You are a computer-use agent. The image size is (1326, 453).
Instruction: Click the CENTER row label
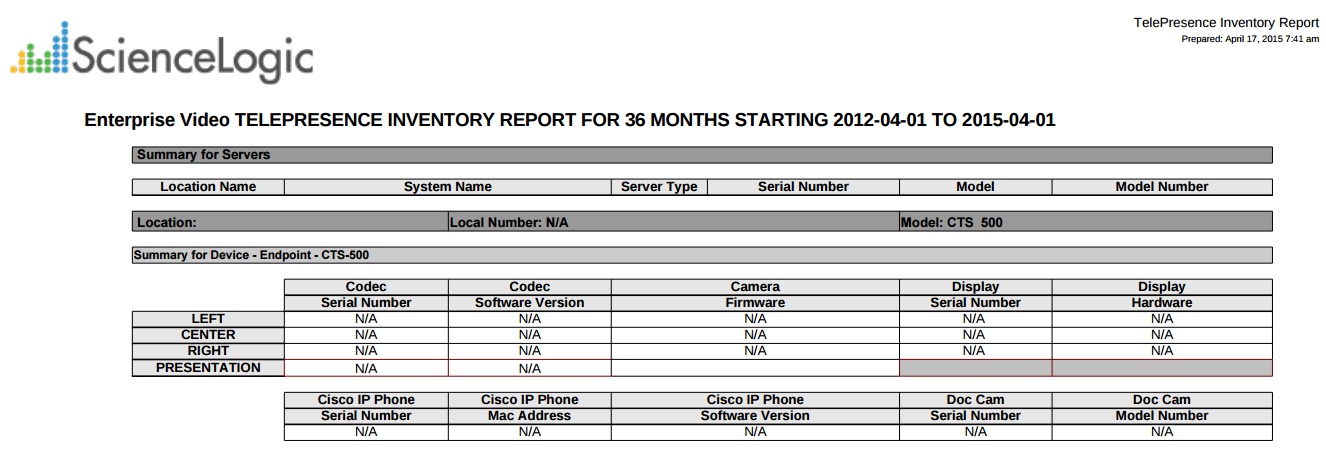[x=208, y=335]
